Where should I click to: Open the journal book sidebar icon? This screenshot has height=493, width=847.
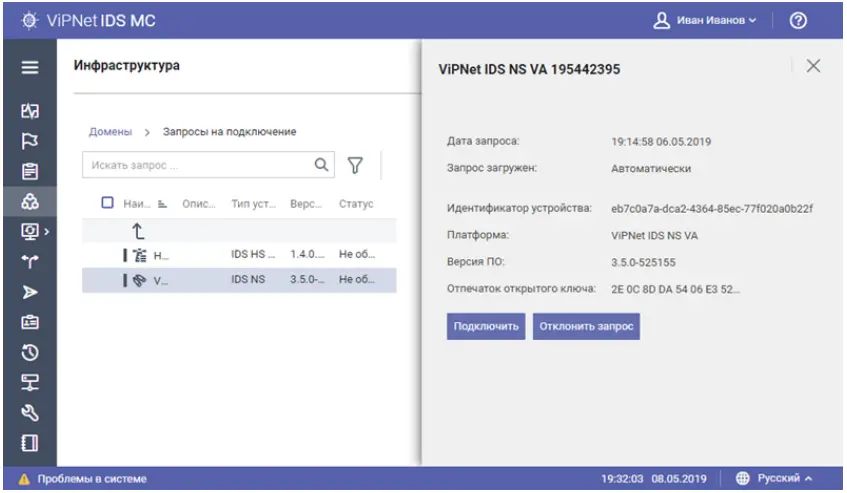pos(30,443)
